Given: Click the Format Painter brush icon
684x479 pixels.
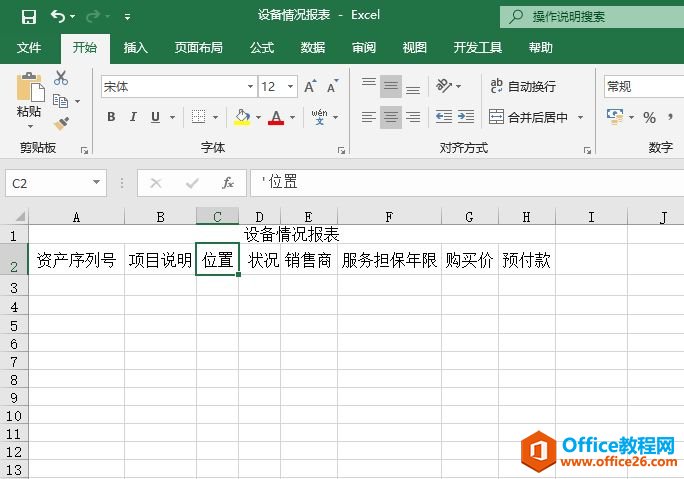Looking at the screenshot, I should [62, 124].
